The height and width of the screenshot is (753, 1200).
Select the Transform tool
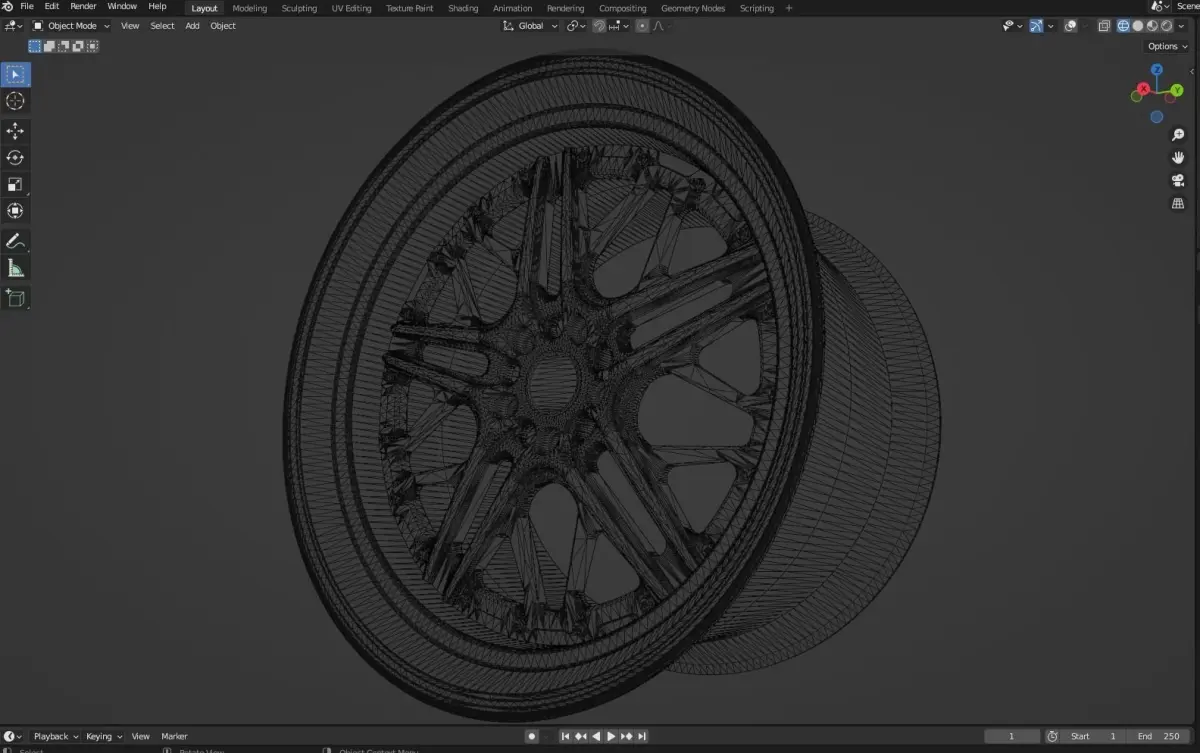[15, 210]
